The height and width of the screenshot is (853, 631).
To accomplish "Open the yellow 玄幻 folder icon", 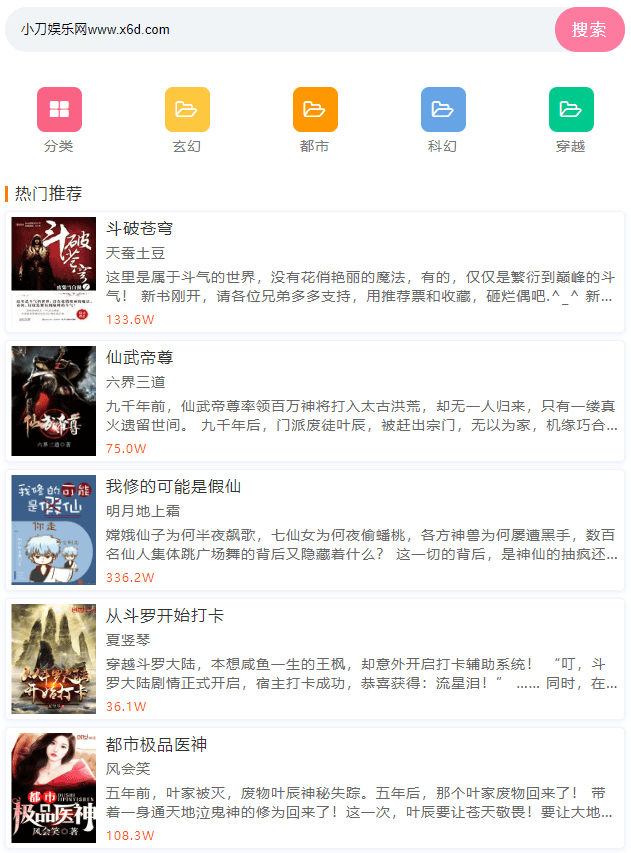I will 187,109.
